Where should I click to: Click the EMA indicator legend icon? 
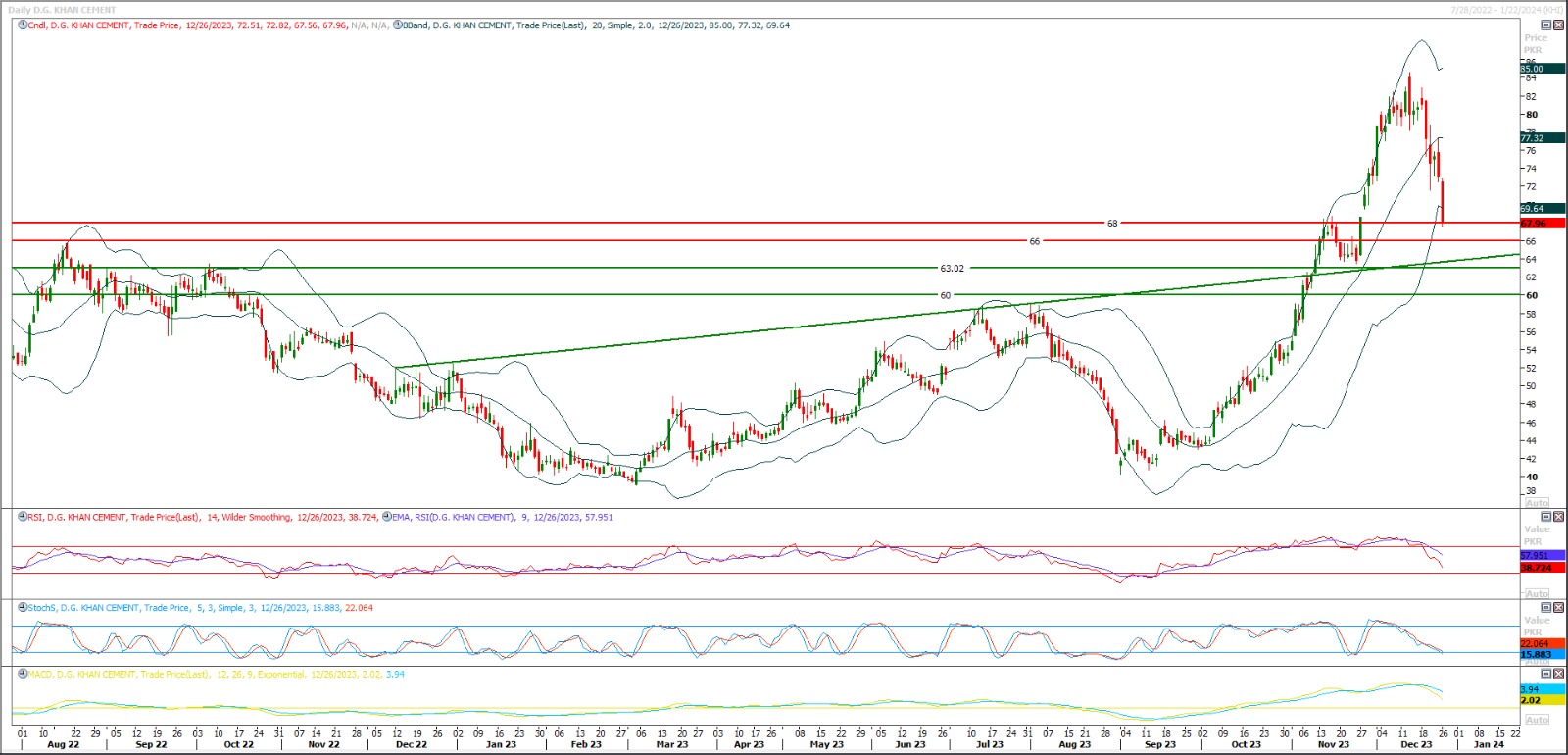387,517
